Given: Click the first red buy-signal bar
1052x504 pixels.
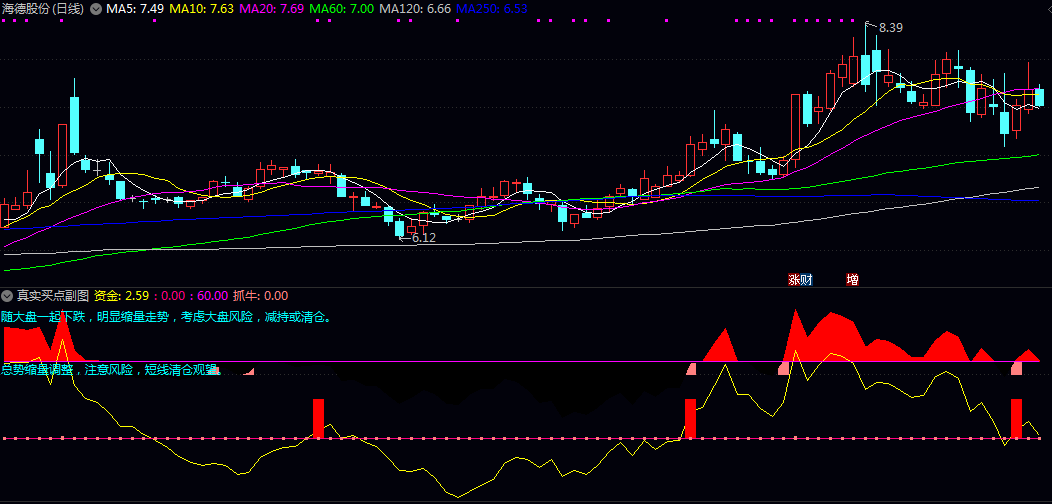Looking at the screenshot, I should pyautogui.click(x=319, y=419).
